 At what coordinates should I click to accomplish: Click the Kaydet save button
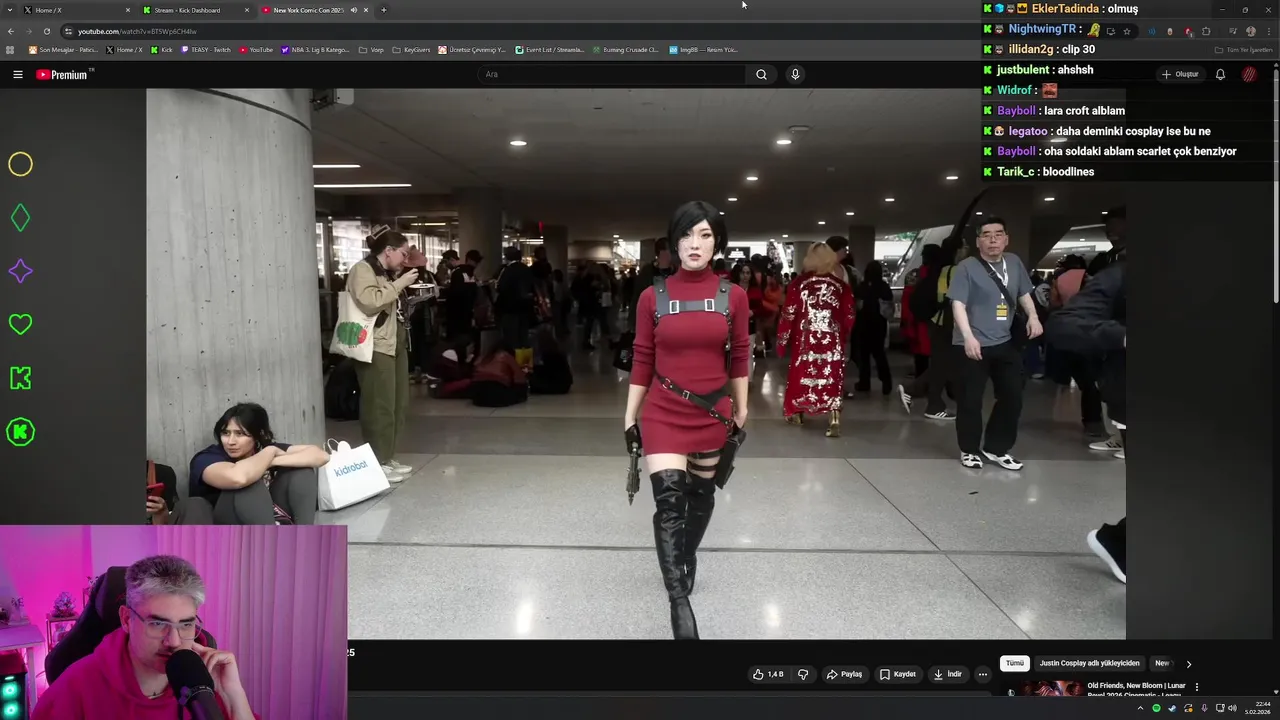[x=897, y=674]
